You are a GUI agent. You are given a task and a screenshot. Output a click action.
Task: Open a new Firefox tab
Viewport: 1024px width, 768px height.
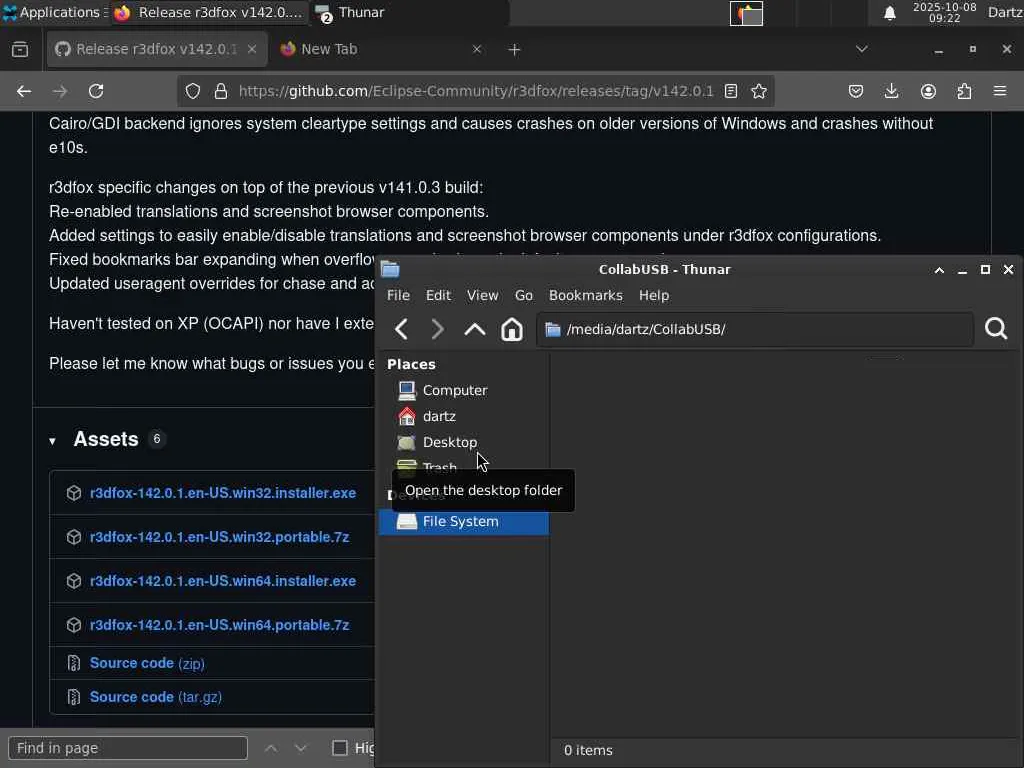coord(515,50)
